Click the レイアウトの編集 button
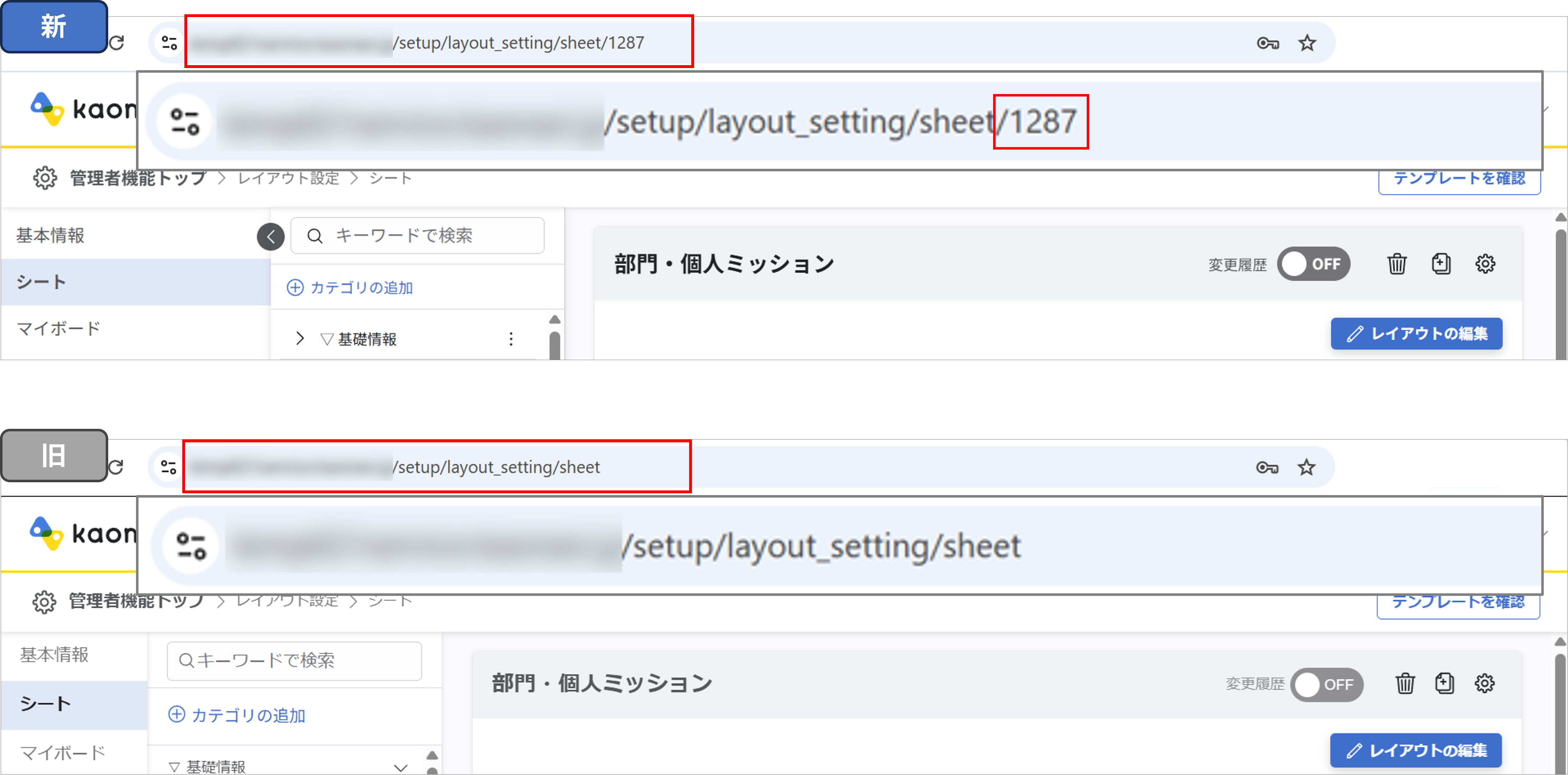The image size is (1568, 775). (x=1416, y=334)
